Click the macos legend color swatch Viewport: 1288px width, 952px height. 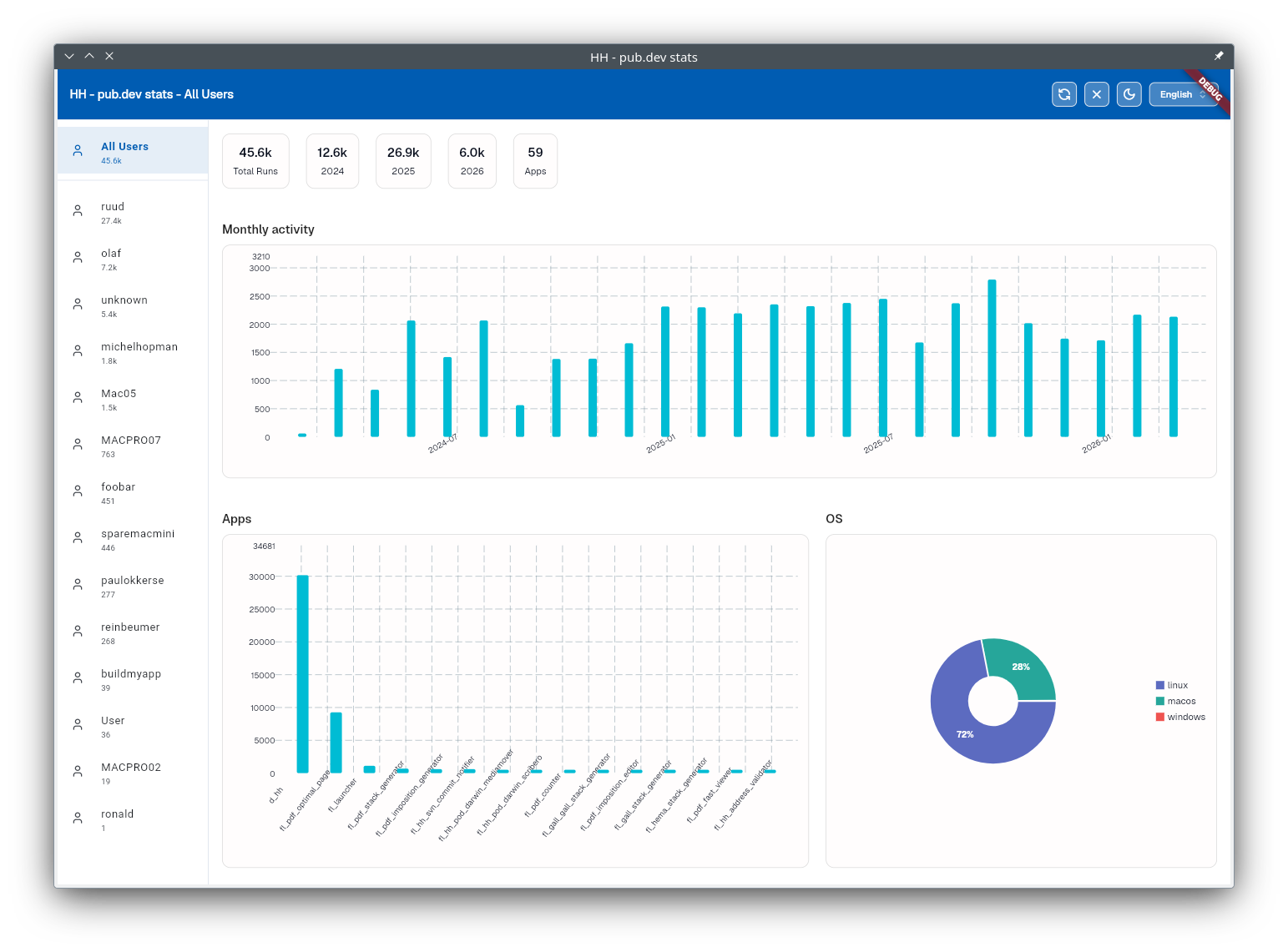[x=1159, y=701]
